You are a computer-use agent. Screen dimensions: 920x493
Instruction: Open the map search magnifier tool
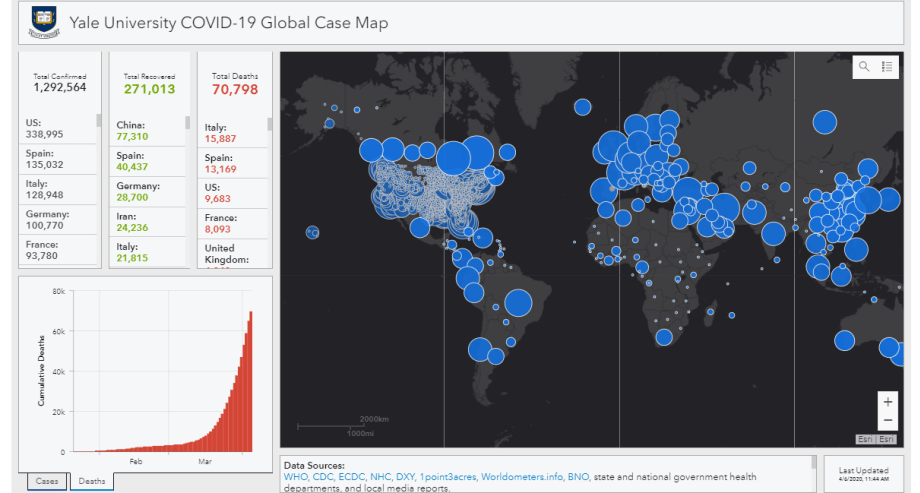pyautogui.click(x=864, y=67)
